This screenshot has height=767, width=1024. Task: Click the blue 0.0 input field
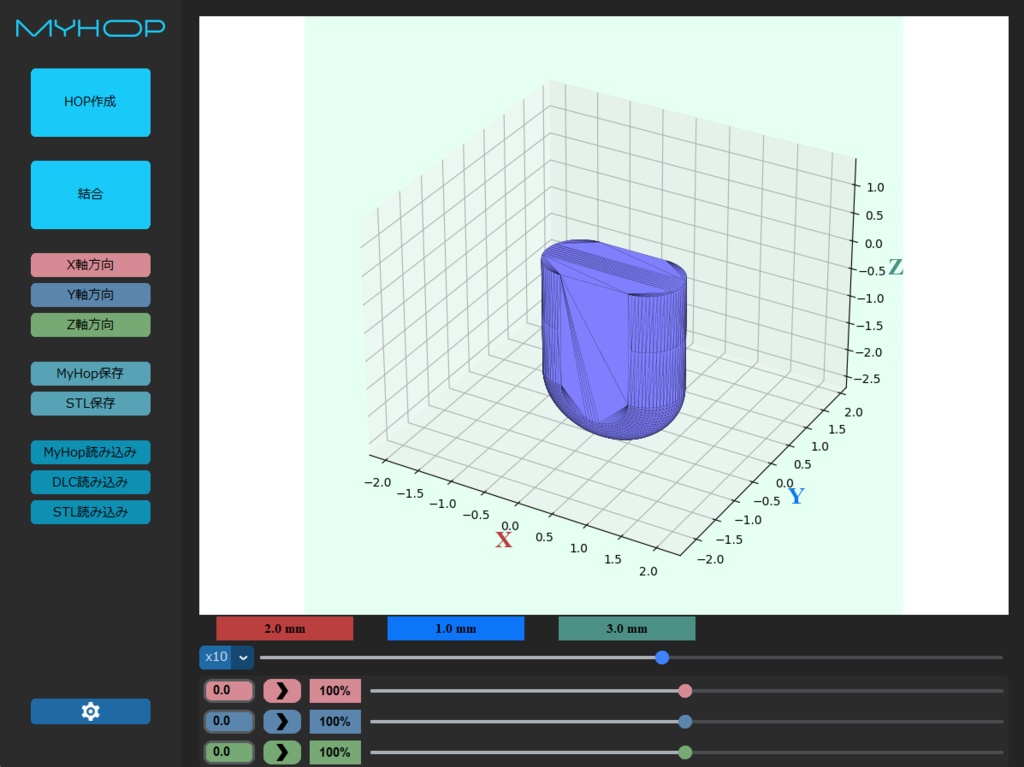coord(229,721)
